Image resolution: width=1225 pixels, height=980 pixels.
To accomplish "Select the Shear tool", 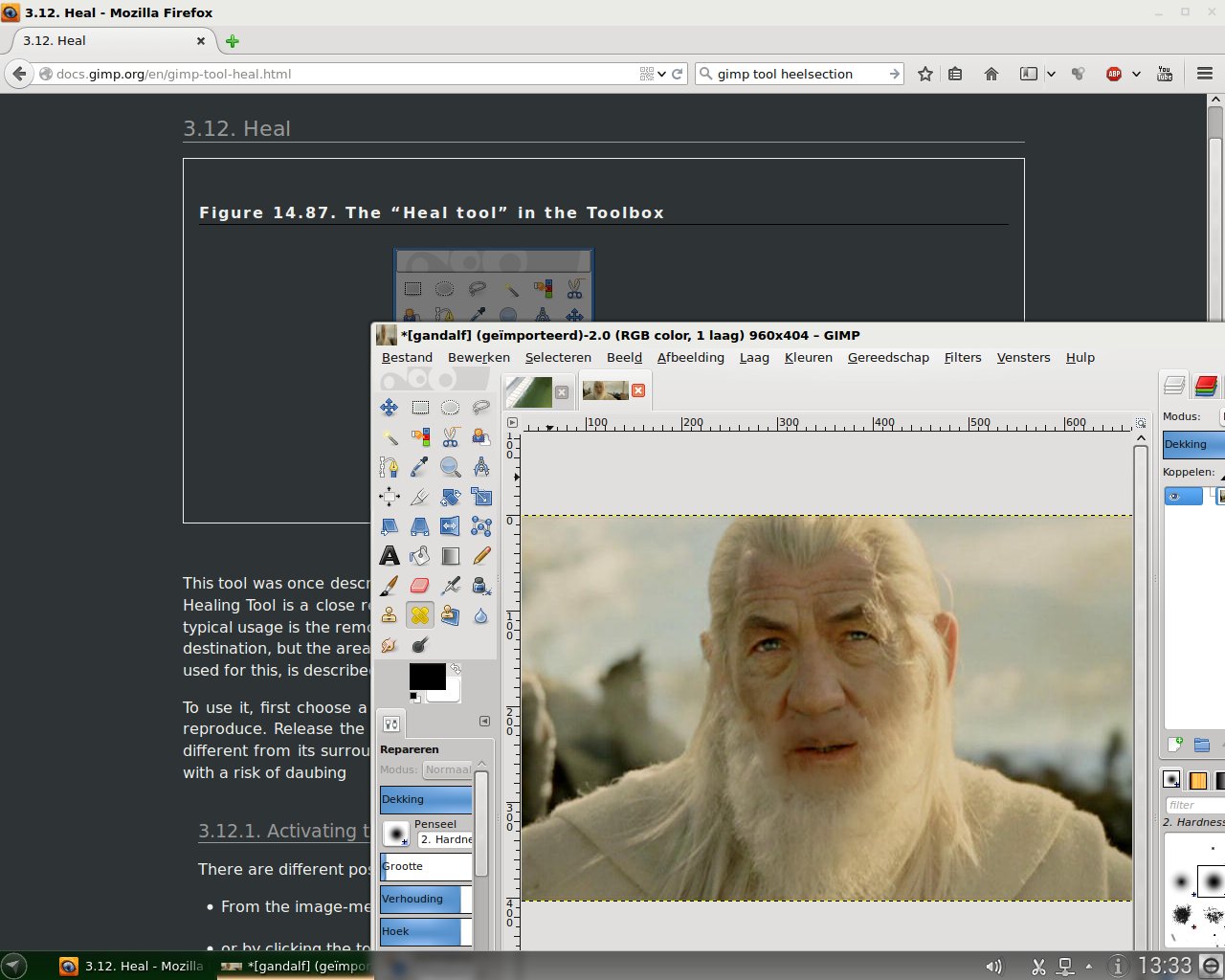I will coord(390,526).
